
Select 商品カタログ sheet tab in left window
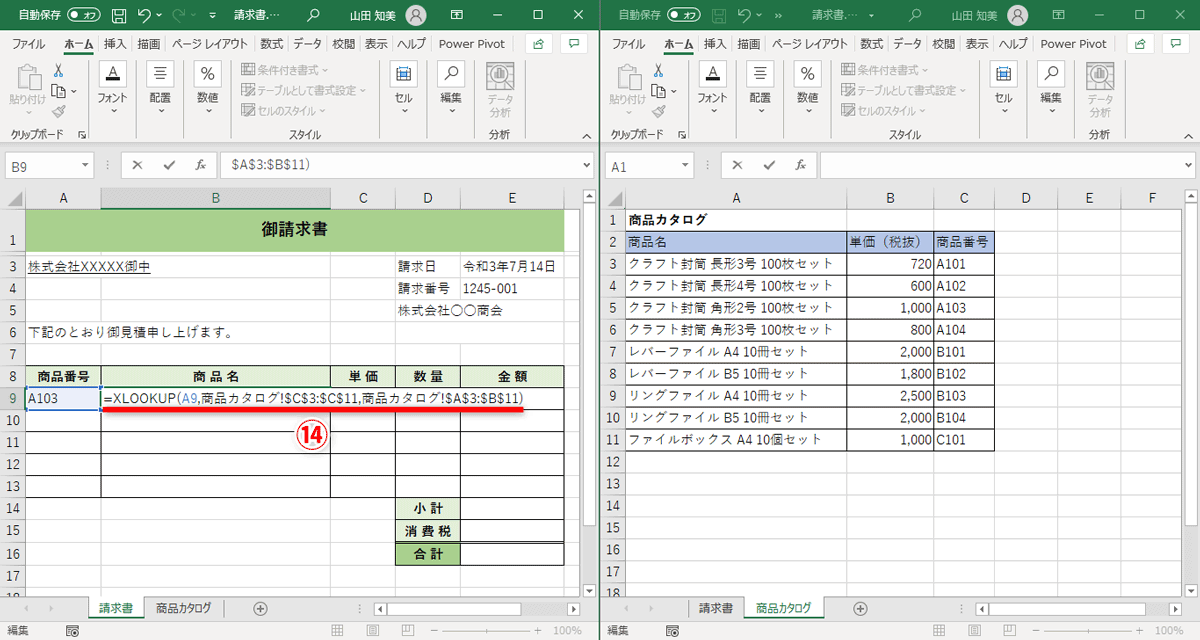point(183,608)
